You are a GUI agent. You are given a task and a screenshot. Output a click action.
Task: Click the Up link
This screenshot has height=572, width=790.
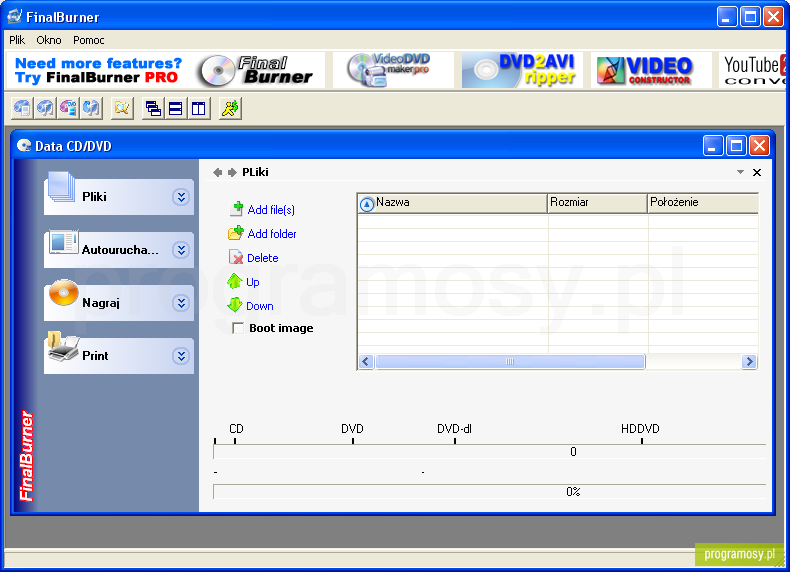point(253,282)
